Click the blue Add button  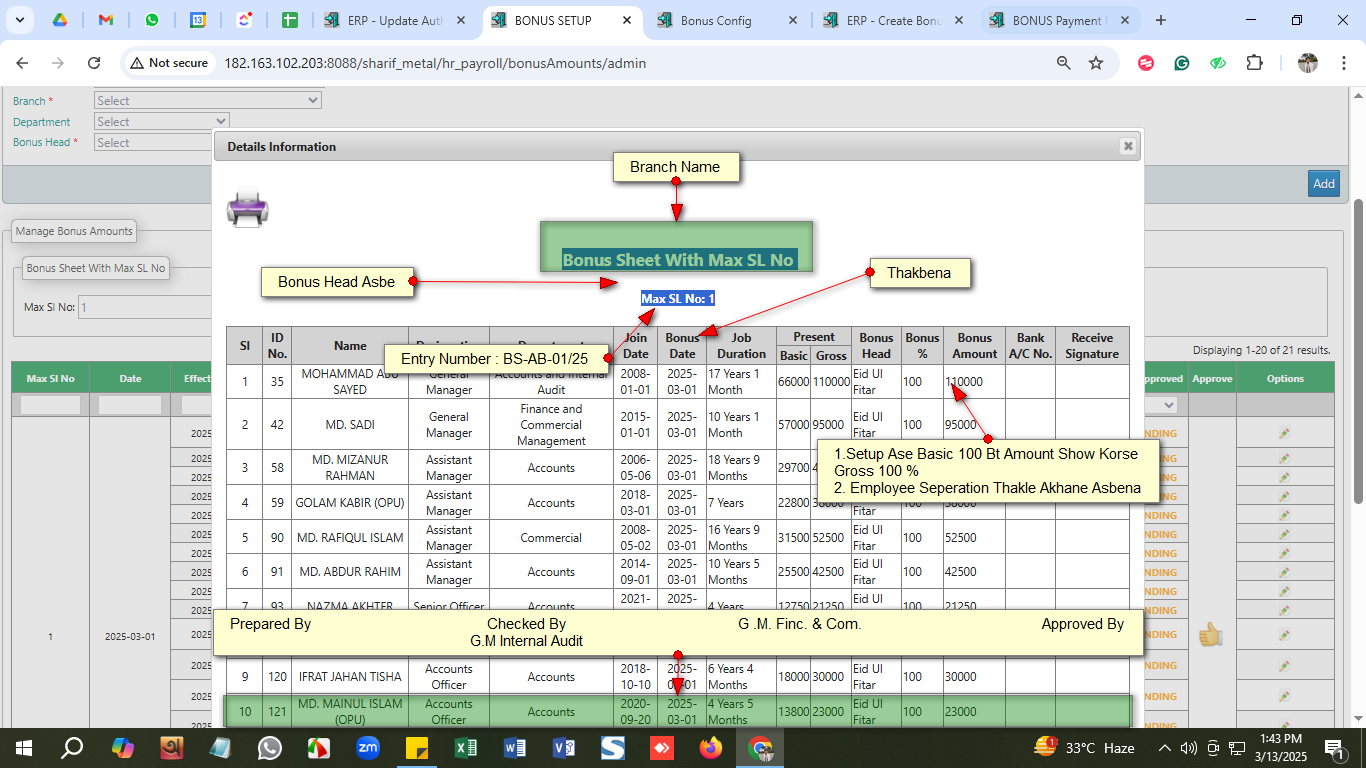(1323, 183)
